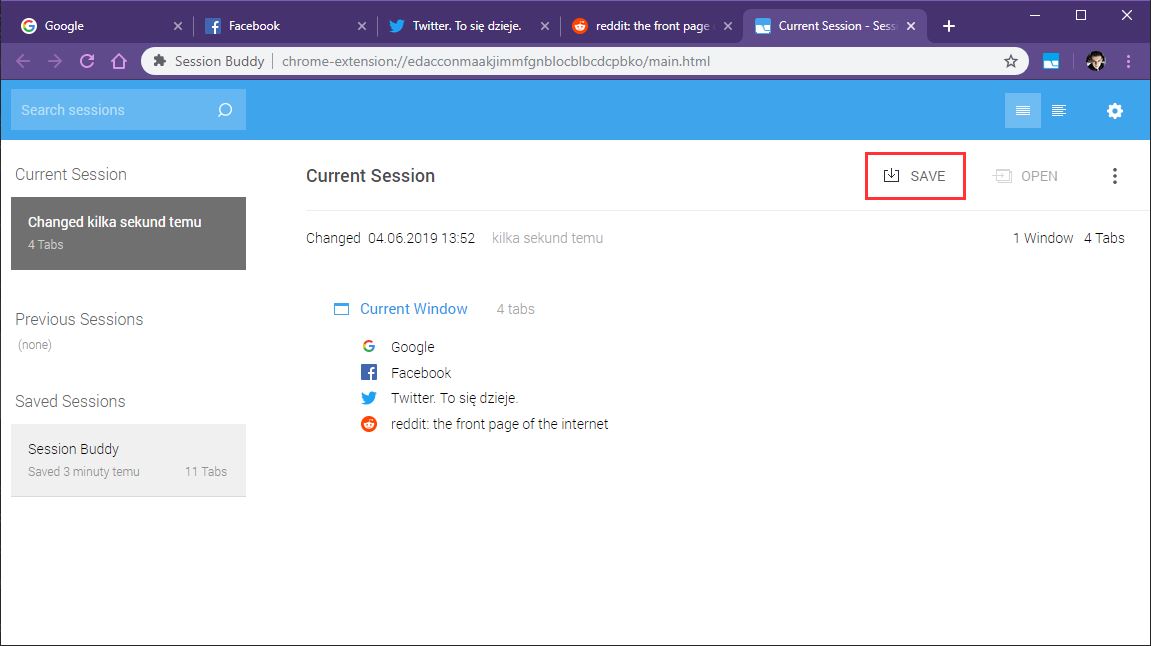The width and height of the screenshot is (1151, 646).
Task: Click the search magnifier icon
Action: point(225,110)
